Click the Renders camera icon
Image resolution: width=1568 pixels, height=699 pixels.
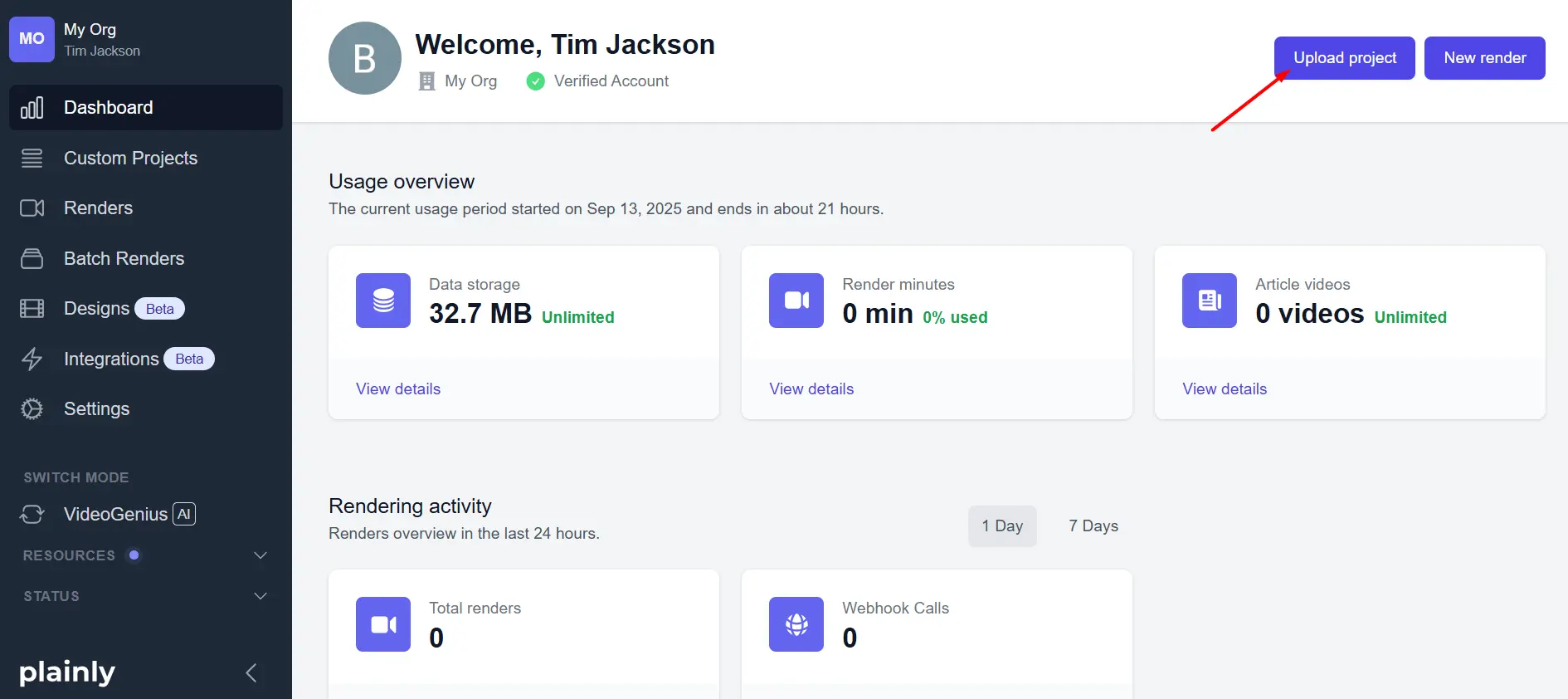click(32, 208)
